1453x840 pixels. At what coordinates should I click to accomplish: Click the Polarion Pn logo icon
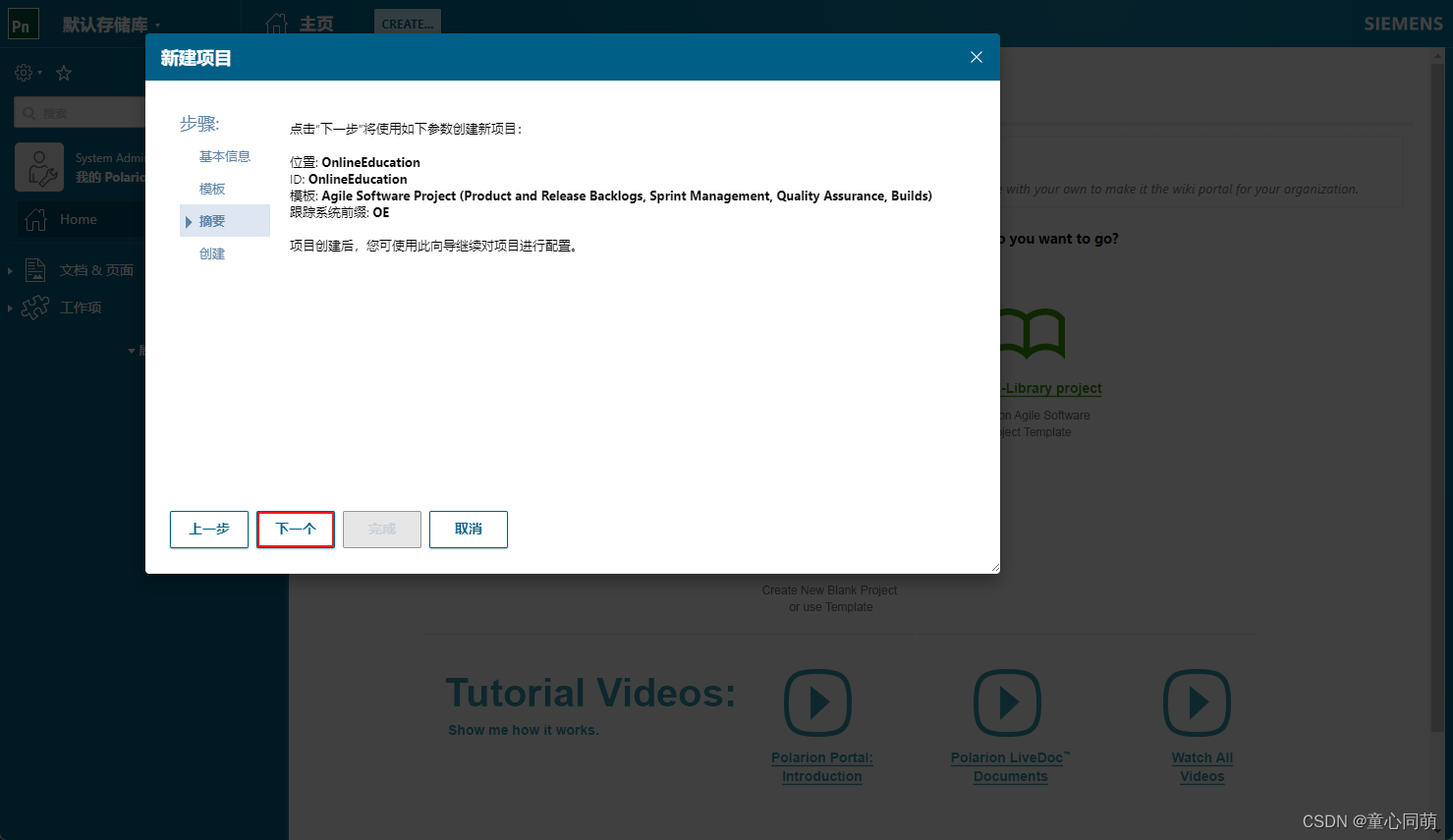[23, 24]
